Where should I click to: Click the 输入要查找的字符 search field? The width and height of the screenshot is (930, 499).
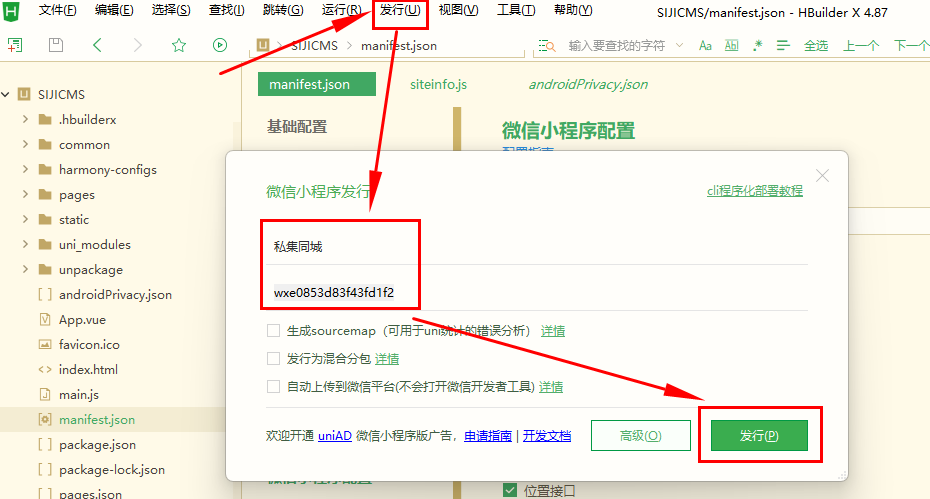tap(617, 46)
